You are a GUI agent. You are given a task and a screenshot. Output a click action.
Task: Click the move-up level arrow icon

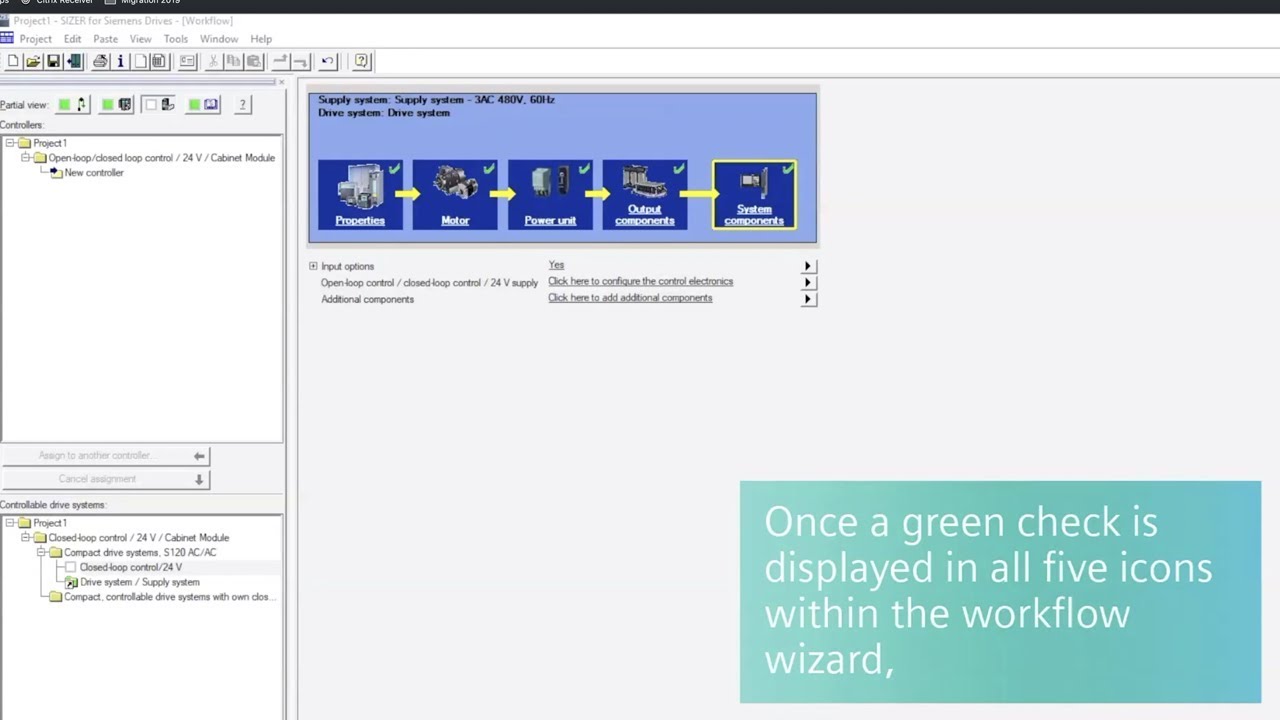point(280,61)
